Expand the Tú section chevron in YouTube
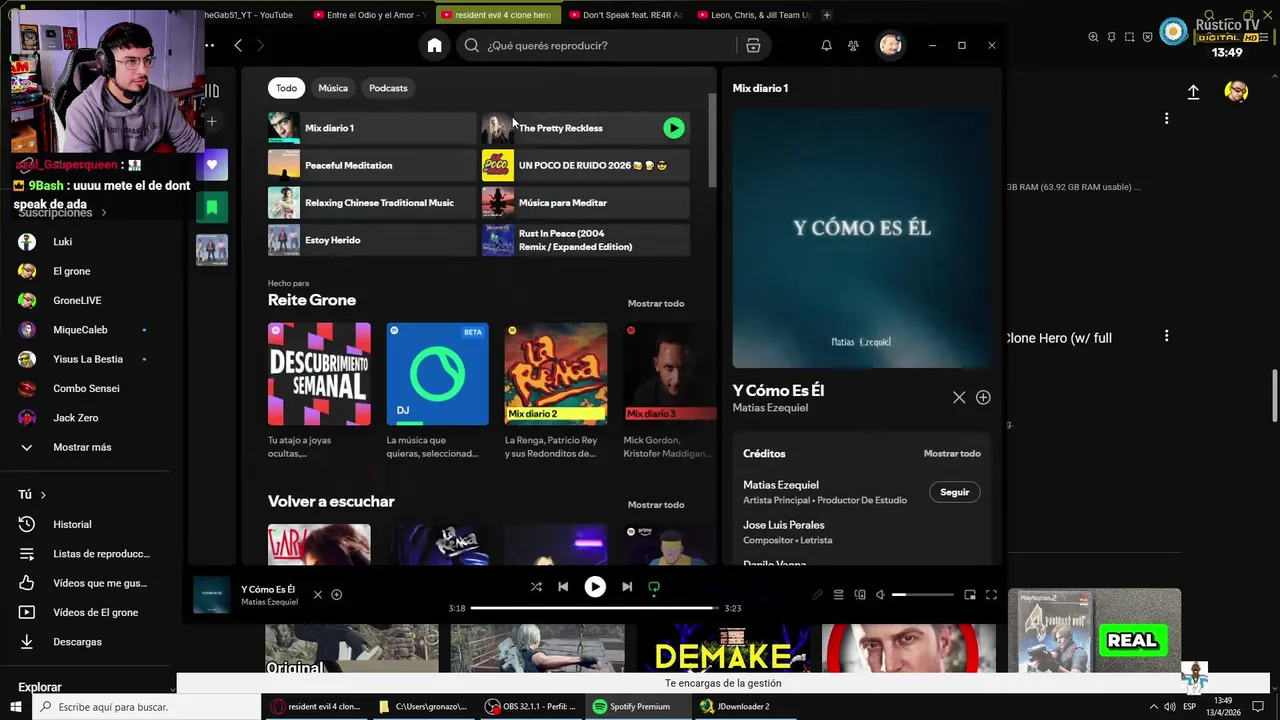 pos(43,495)
